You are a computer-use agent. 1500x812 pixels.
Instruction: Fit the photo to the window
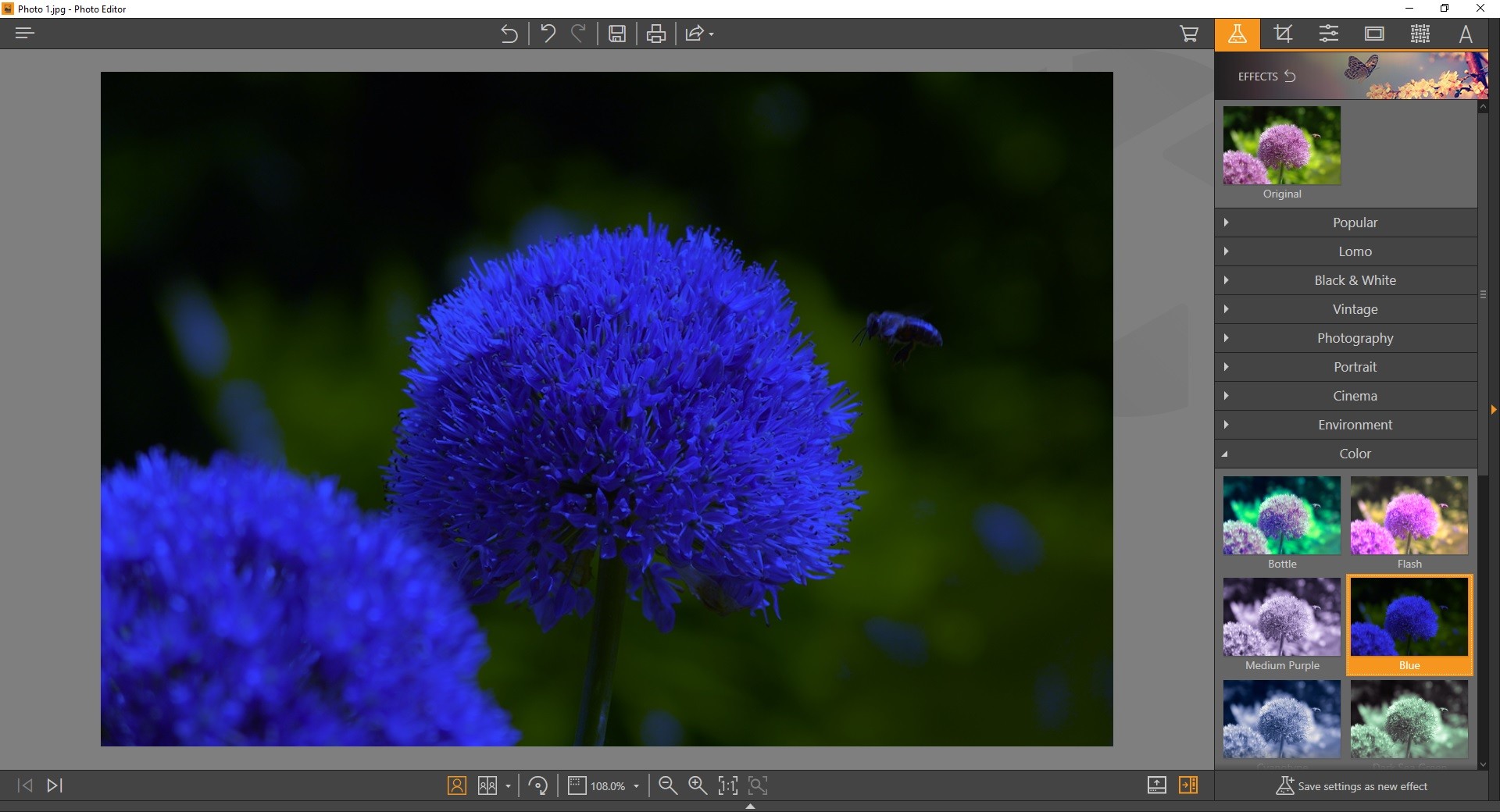tap(759, 785)
